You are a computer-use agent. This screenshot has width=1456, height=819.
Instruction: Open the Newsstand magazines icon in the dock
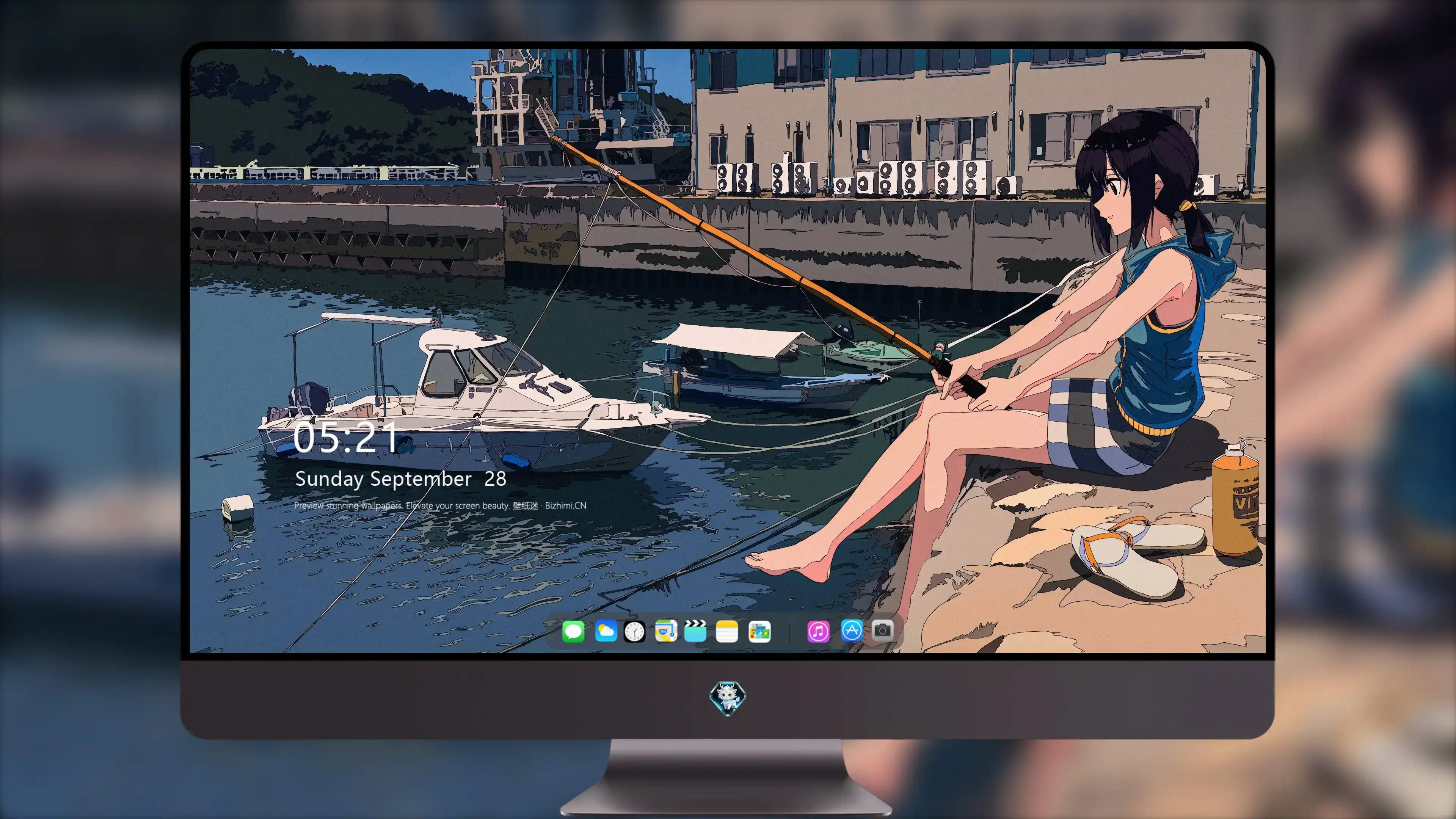point(759,631)
